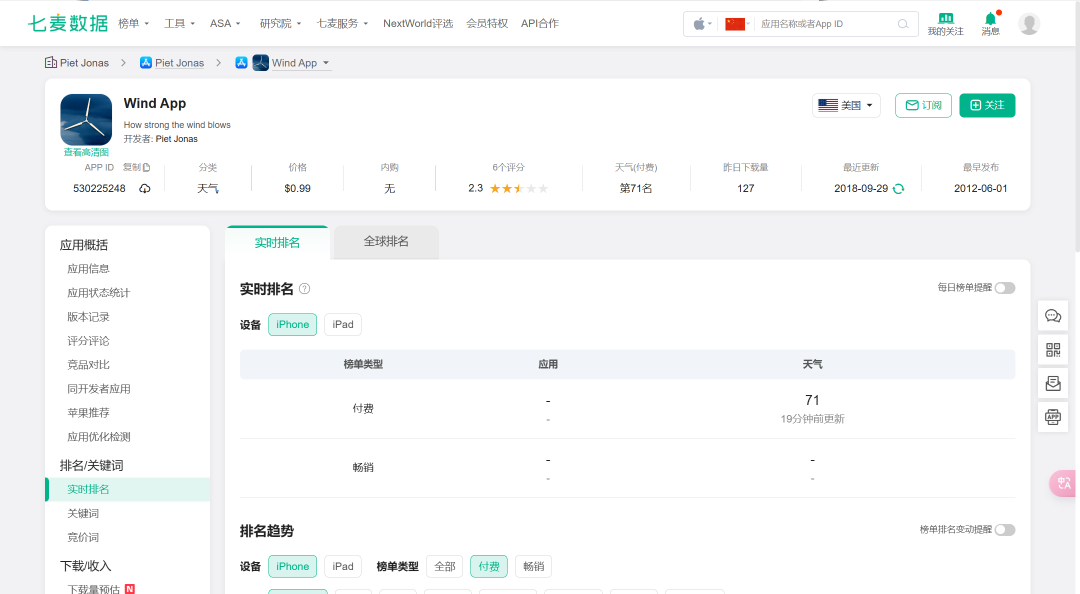Copy the APP ID via 复制
This screenshot has height=594, width=1080.
[136, 167]
